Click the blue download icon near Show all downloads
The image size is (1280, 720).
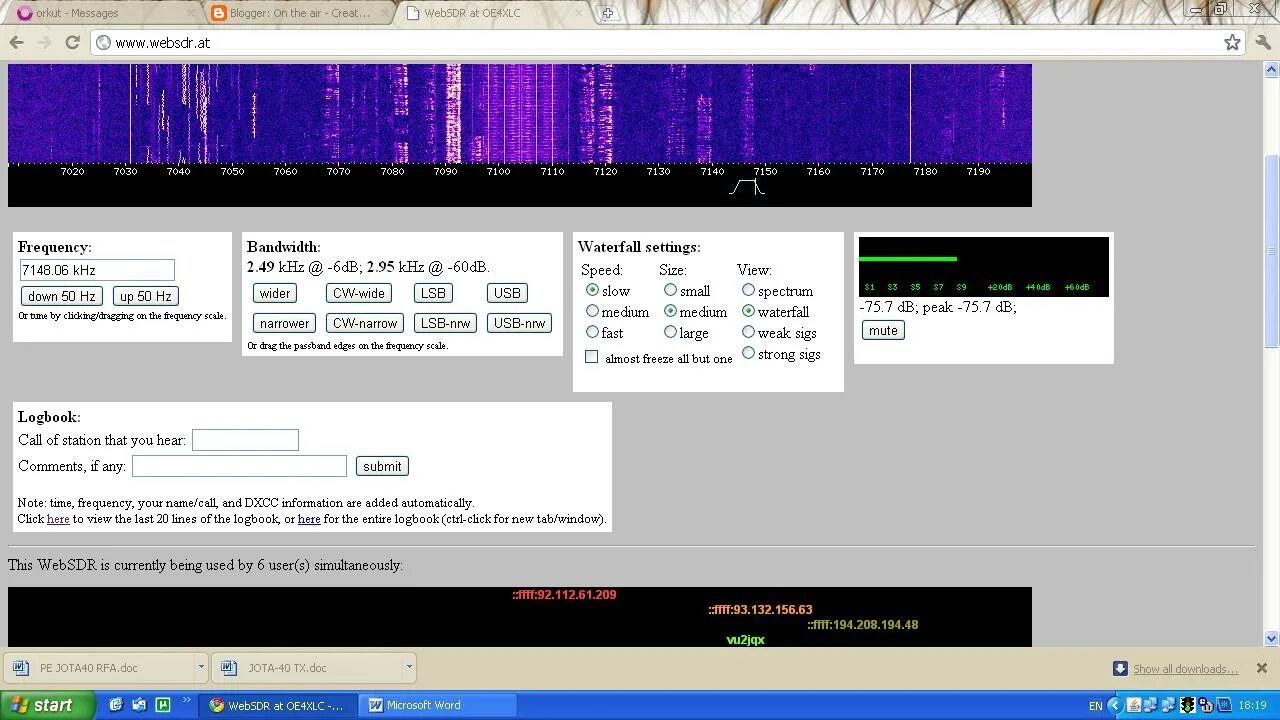(x=1121, y=668)
